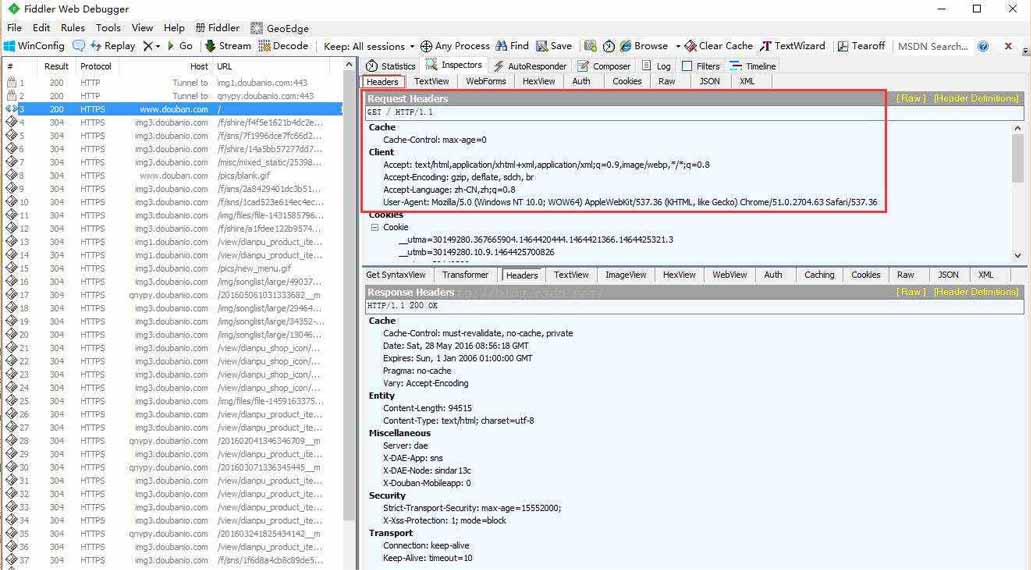Click the User-Agent header line
The height and width of the screenshot is (570, 1031).
click(x=630, y=202)
